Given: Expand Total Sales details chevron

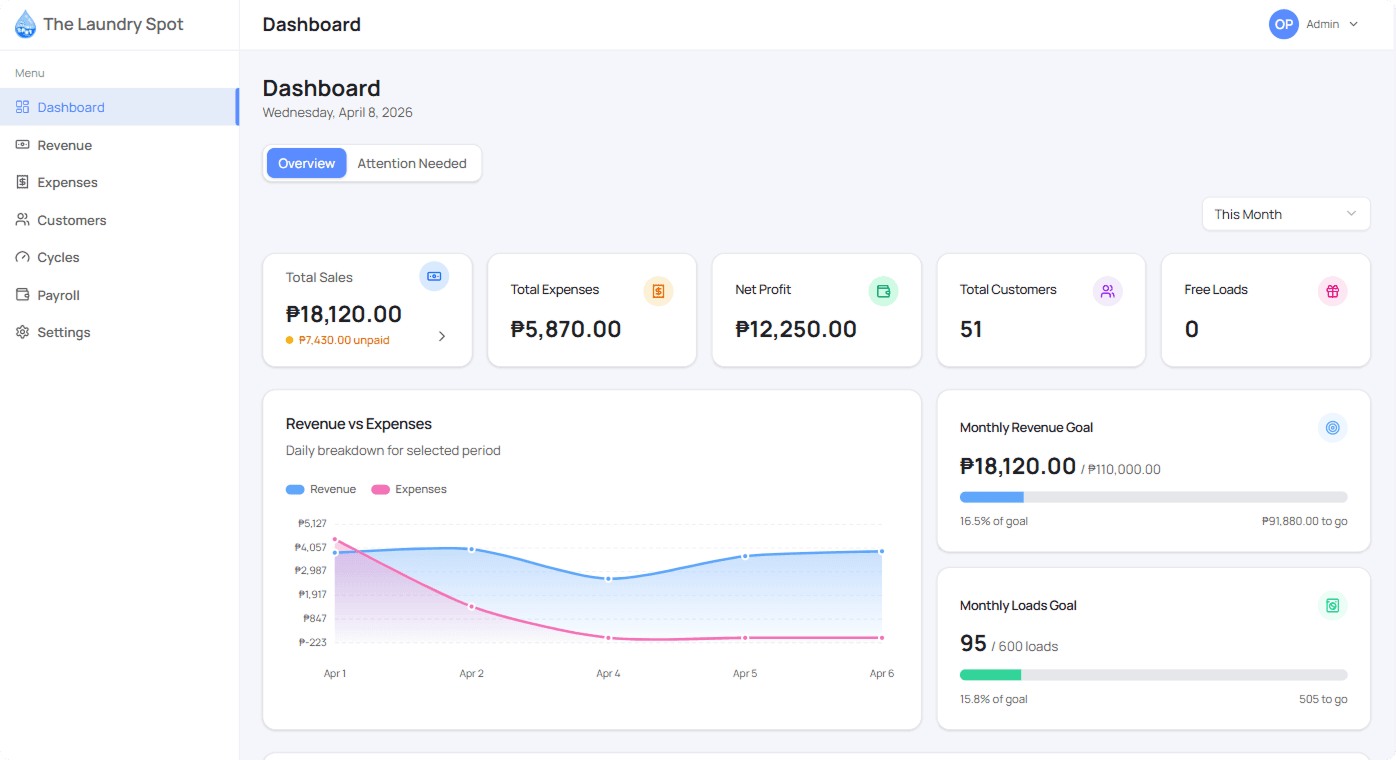Looking at the screenshot, I should [x=442, y=337].
